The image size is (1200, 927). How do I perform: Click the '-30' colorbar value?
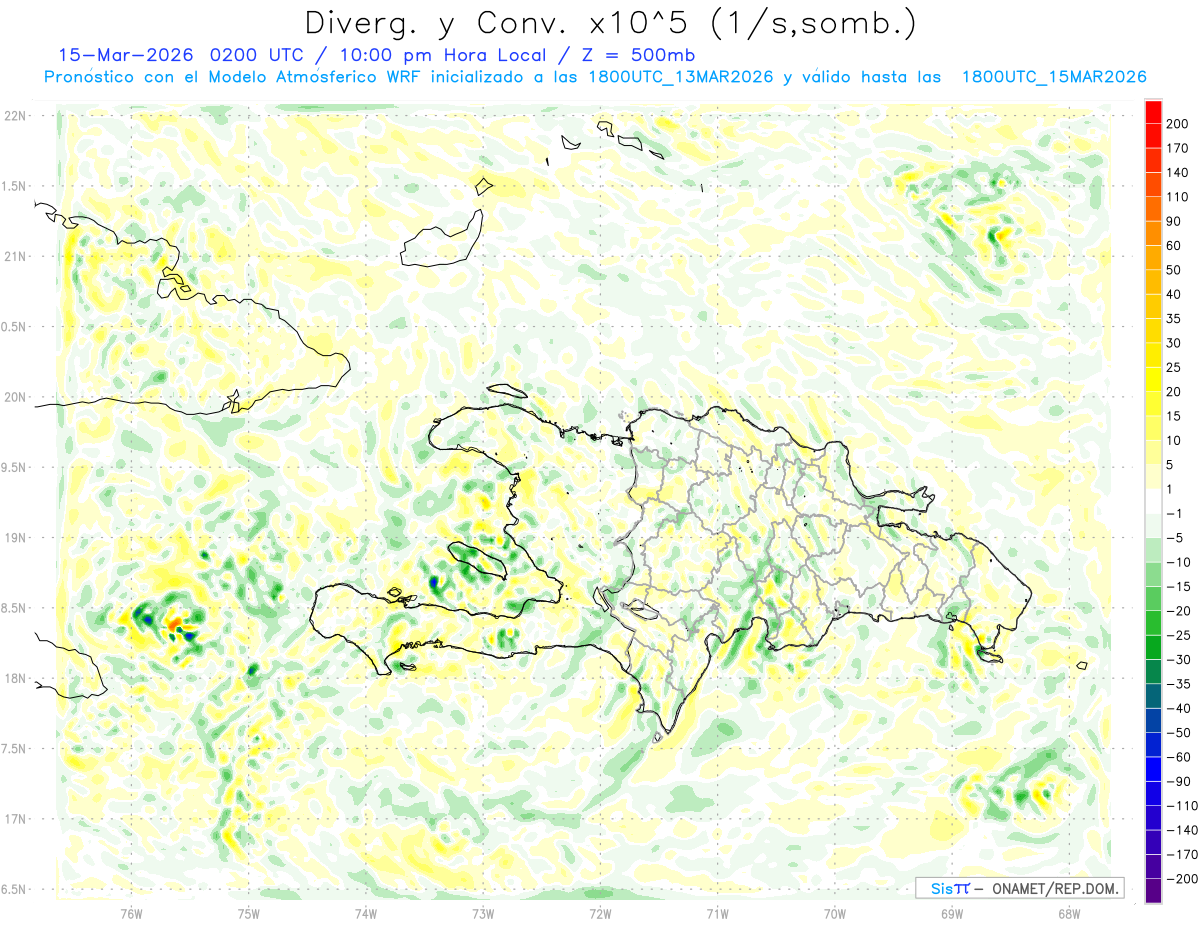(1180, 660)
